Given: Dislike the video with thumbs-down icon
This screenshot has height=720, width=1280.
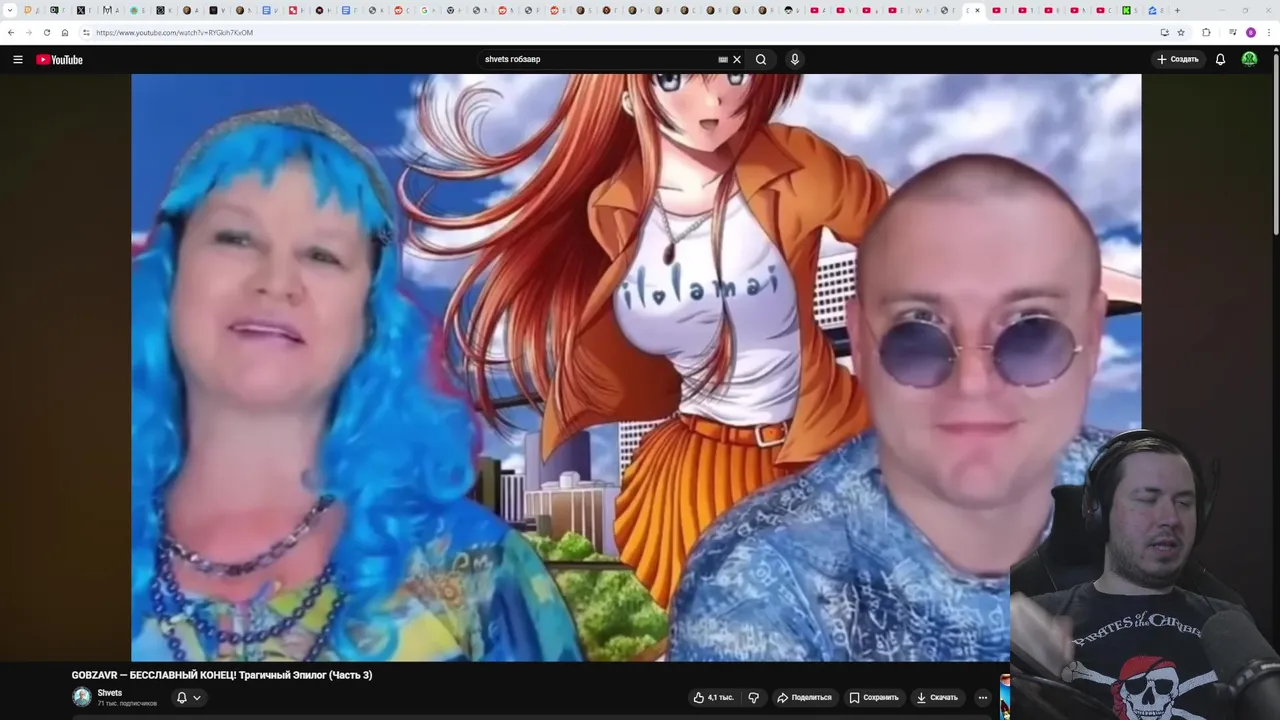Looking at the screenshot, I should click(x=754, y=697).
